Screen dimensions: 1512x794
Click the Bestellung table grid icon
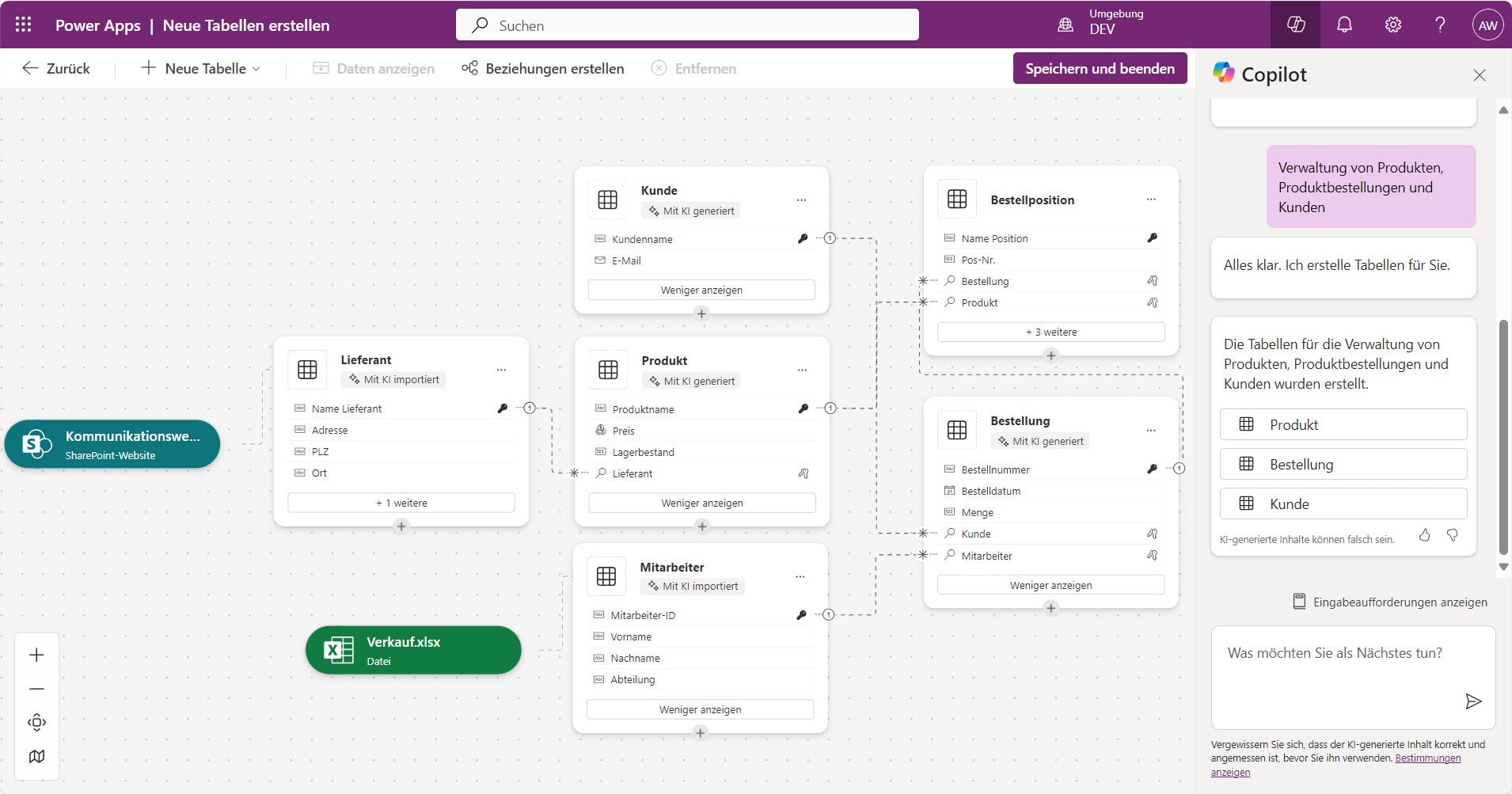[x=957, y=430]
